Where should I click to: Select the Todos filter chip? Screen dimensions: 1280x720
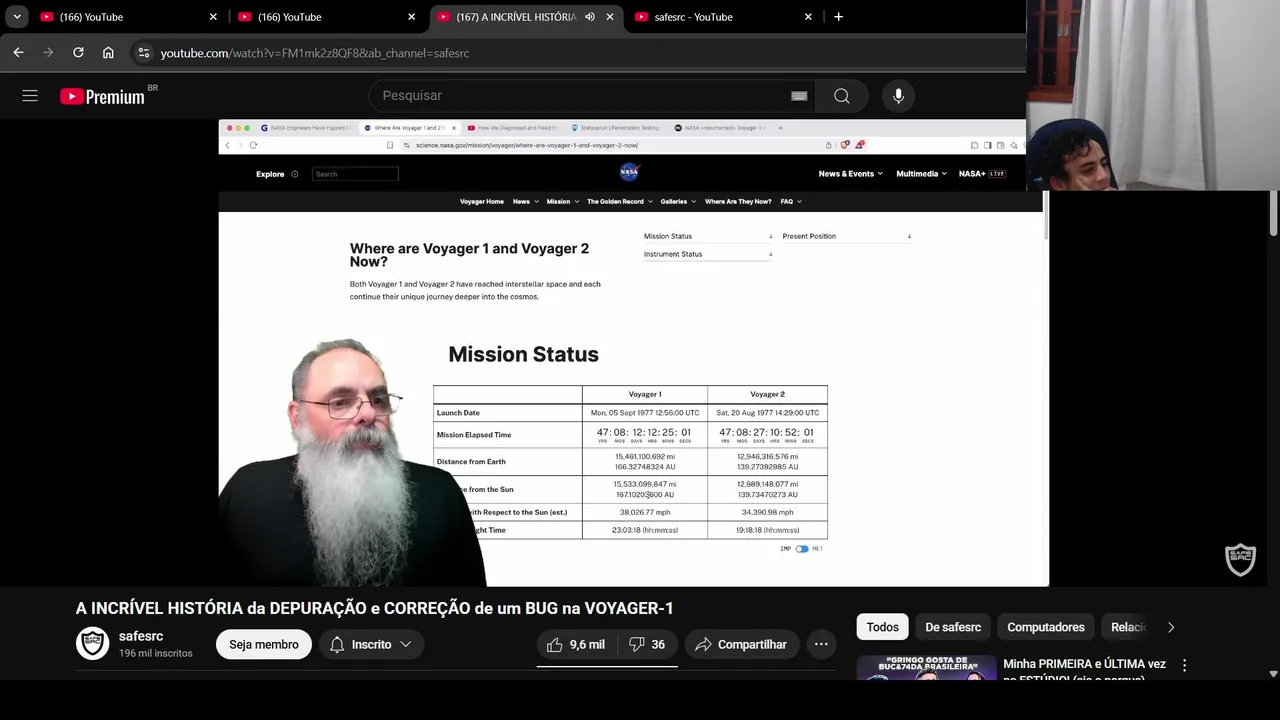coord(882,627)
